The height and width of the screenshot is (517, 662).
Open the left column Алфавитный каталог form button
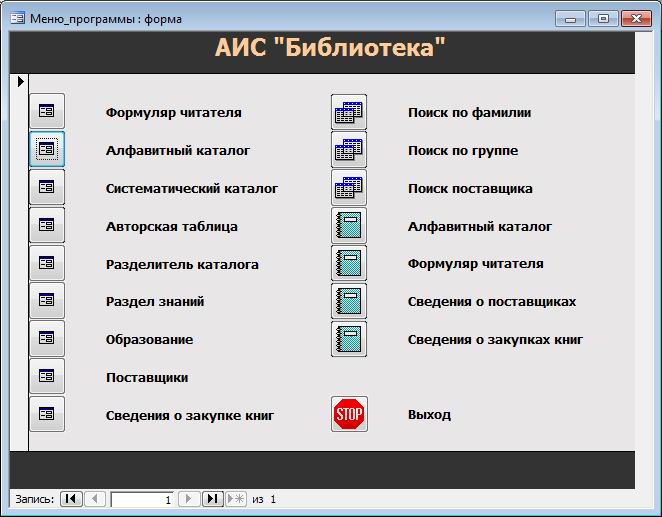[x=47, y=149]
